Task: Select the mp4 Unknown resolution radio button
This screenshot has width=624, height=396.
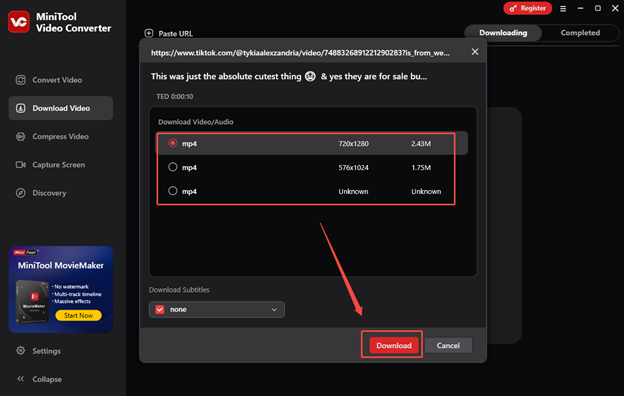Action: 173,191
